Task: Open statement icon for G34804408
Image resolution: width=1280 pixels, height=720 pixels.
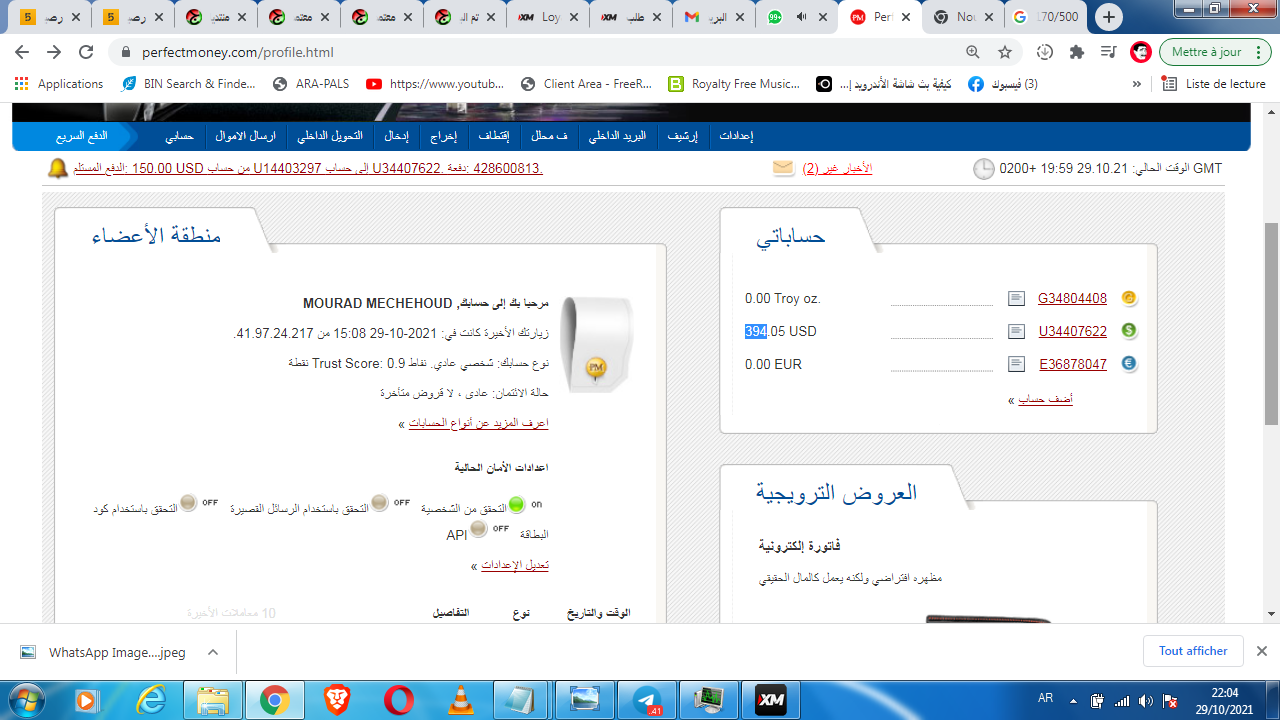Action: pos(1016,298)
